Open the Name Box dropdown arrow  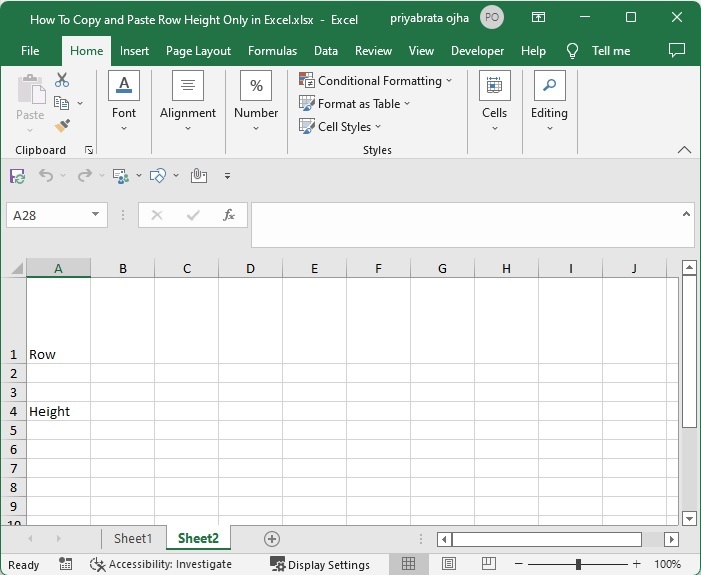pyautogui.click(x=96, y=215)
